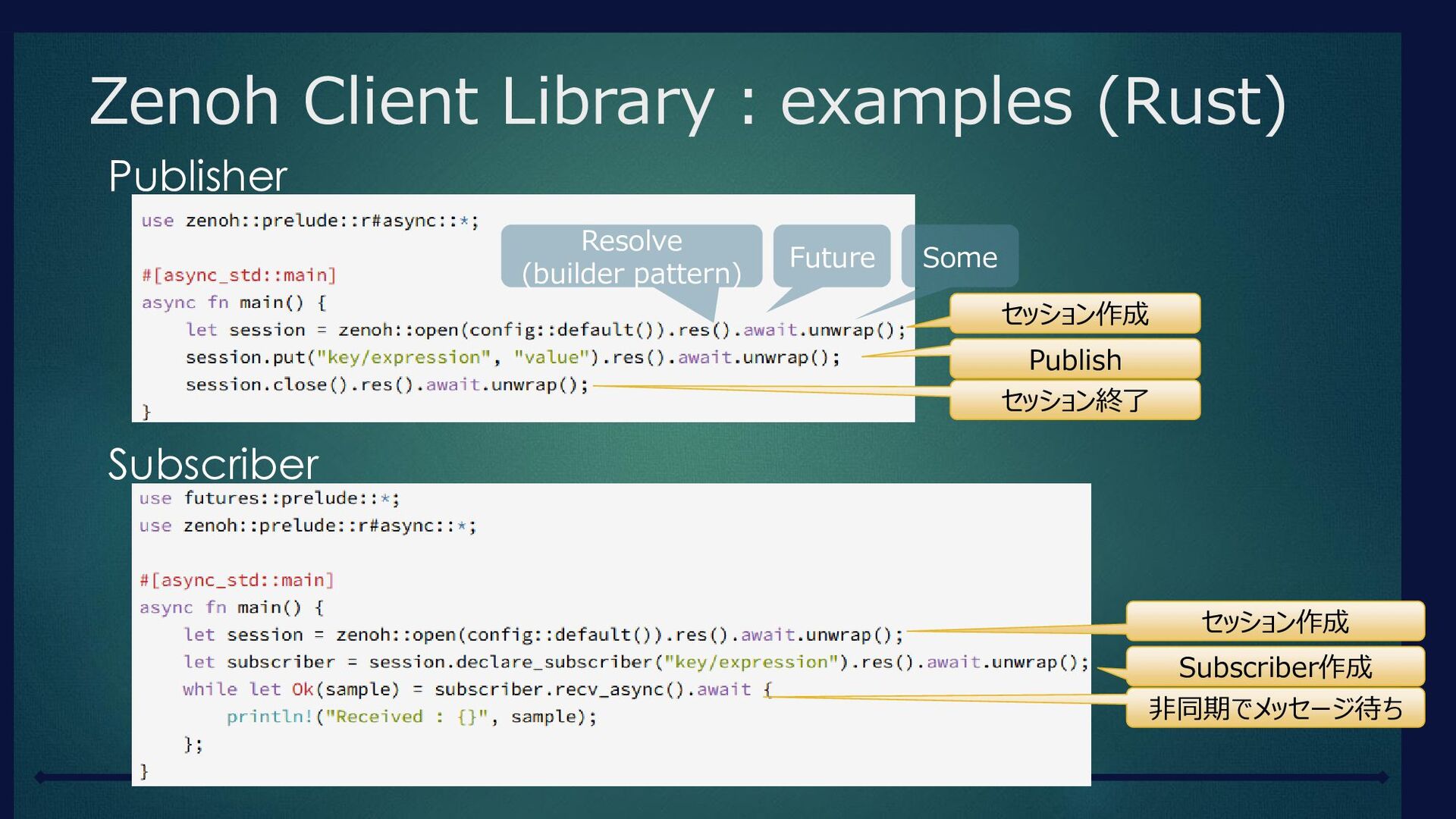Click the 'Resolve (builder pattern)' callout bubble
This screenshot has height=819, width=1456.
pyautogui.click(x=631, y=256)
